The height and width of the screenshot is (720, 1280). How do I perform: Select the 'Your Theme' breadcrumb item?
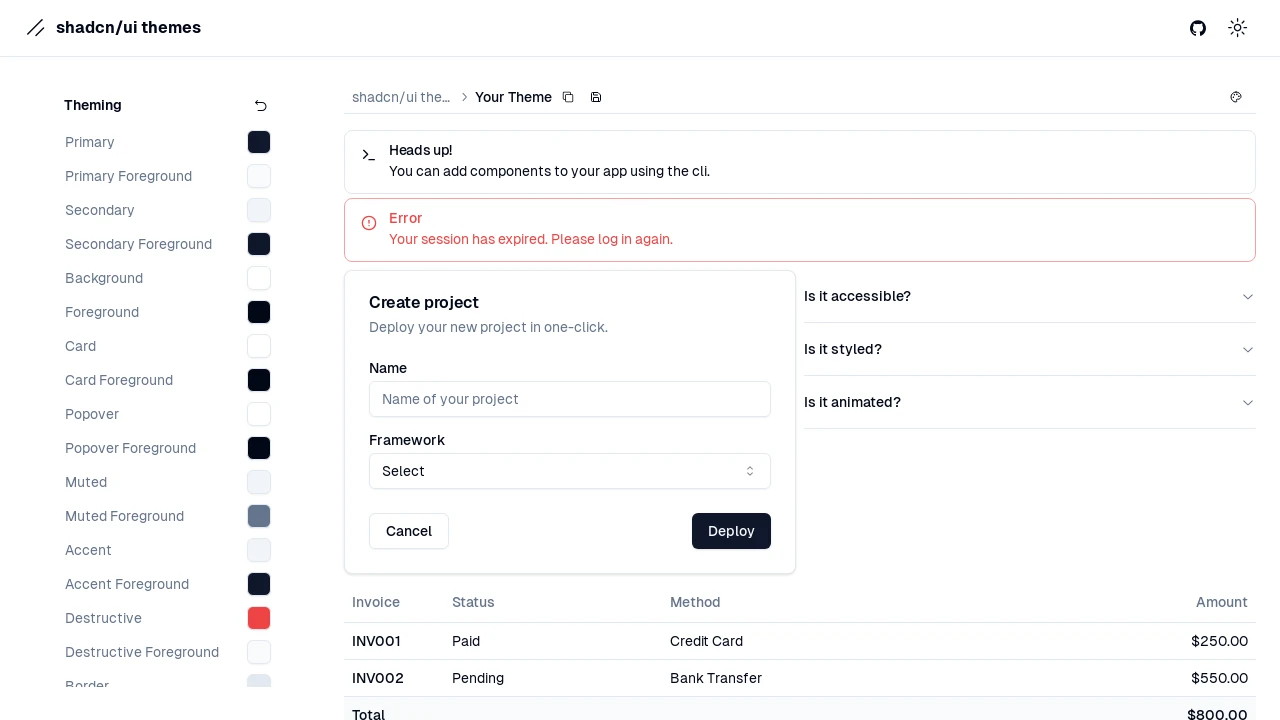coord(513,97)
